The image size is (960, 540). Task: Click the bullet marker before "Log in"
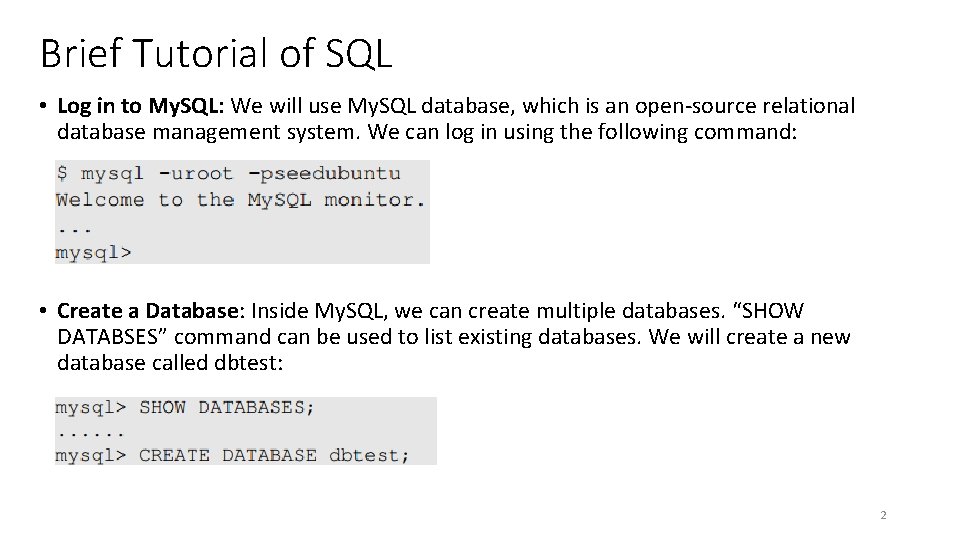pyautogui.click(x=44, y=106)
